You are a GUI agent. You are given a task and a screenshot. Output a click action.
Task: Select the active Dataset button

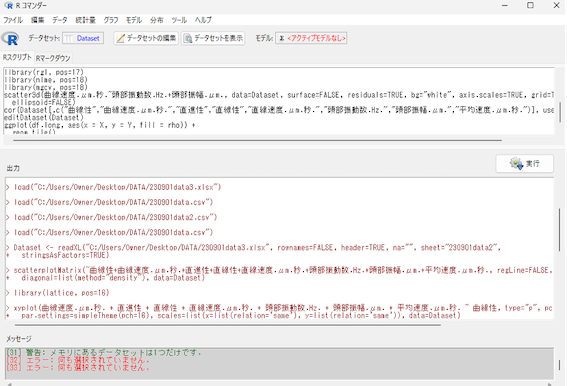[83, 38]
